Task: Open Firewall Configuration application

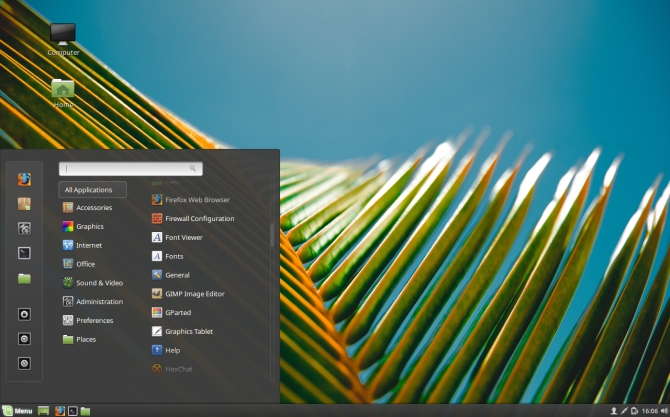Action: coord(199,218)
